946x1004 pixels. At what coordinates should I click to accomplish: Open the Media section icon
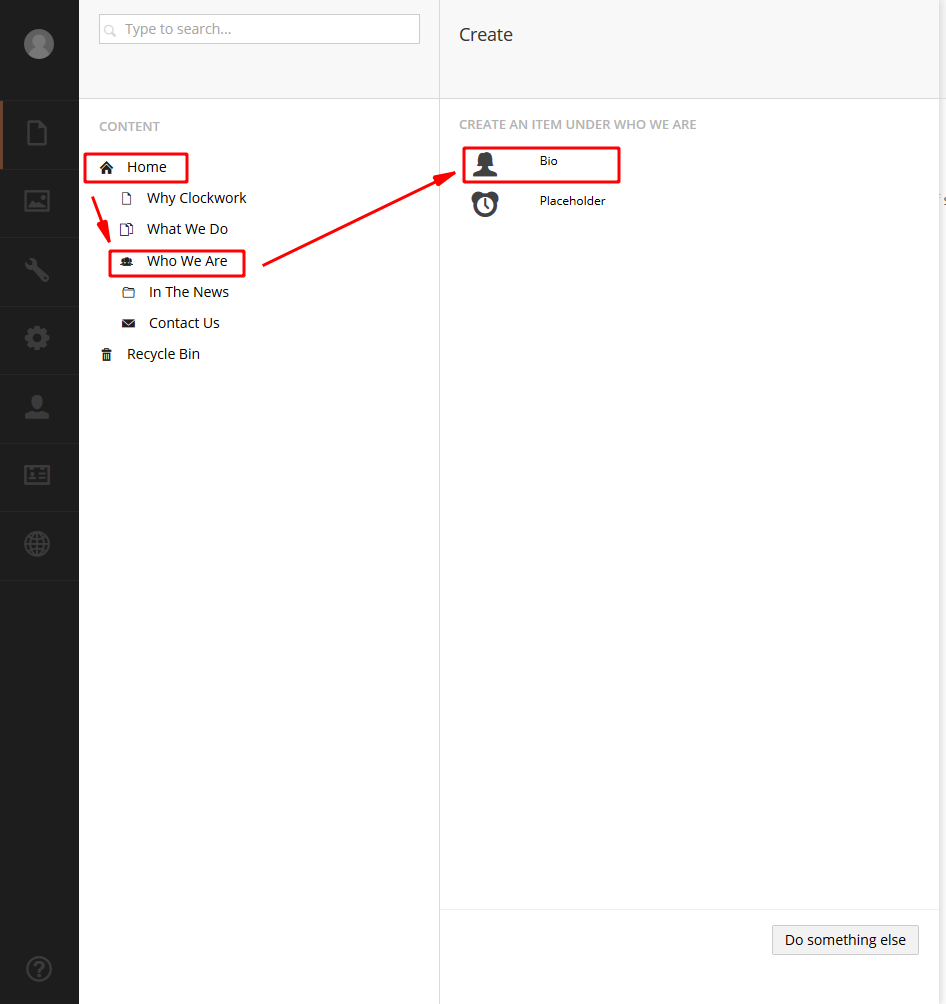38,201
